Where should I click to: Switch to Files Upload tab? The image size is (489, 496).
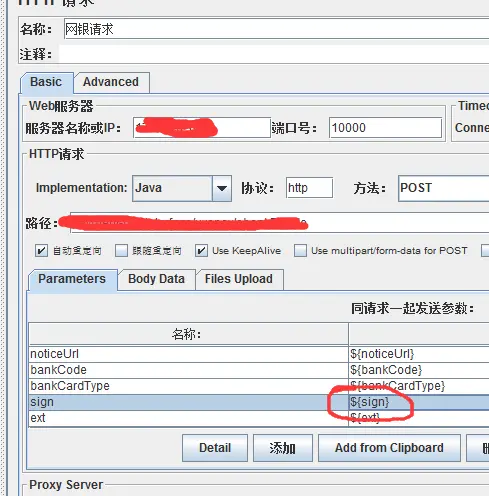click(239, 279)
